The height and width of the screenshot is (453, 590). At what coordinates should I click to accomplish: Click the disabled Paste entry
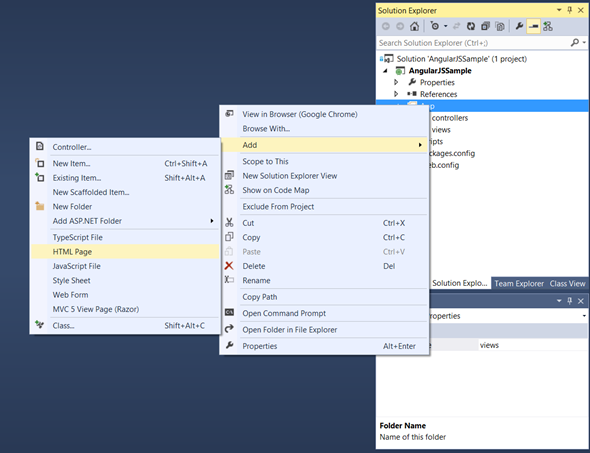(324, 252)
